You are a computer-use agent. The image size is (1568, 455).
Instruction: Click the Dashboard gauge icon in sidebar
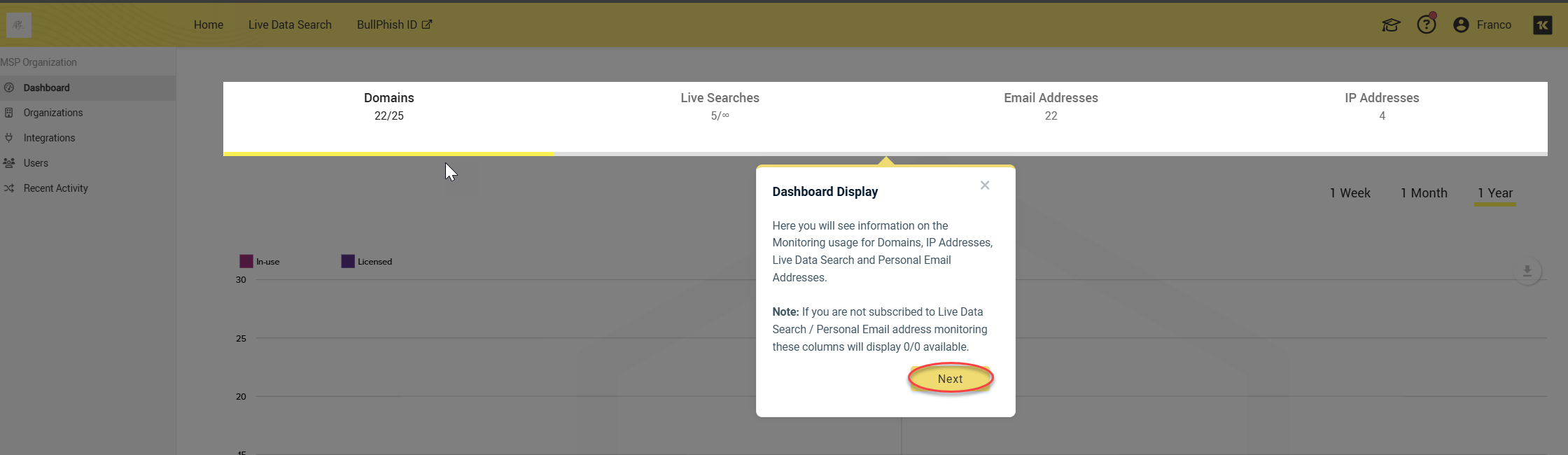tap(9, 87)
